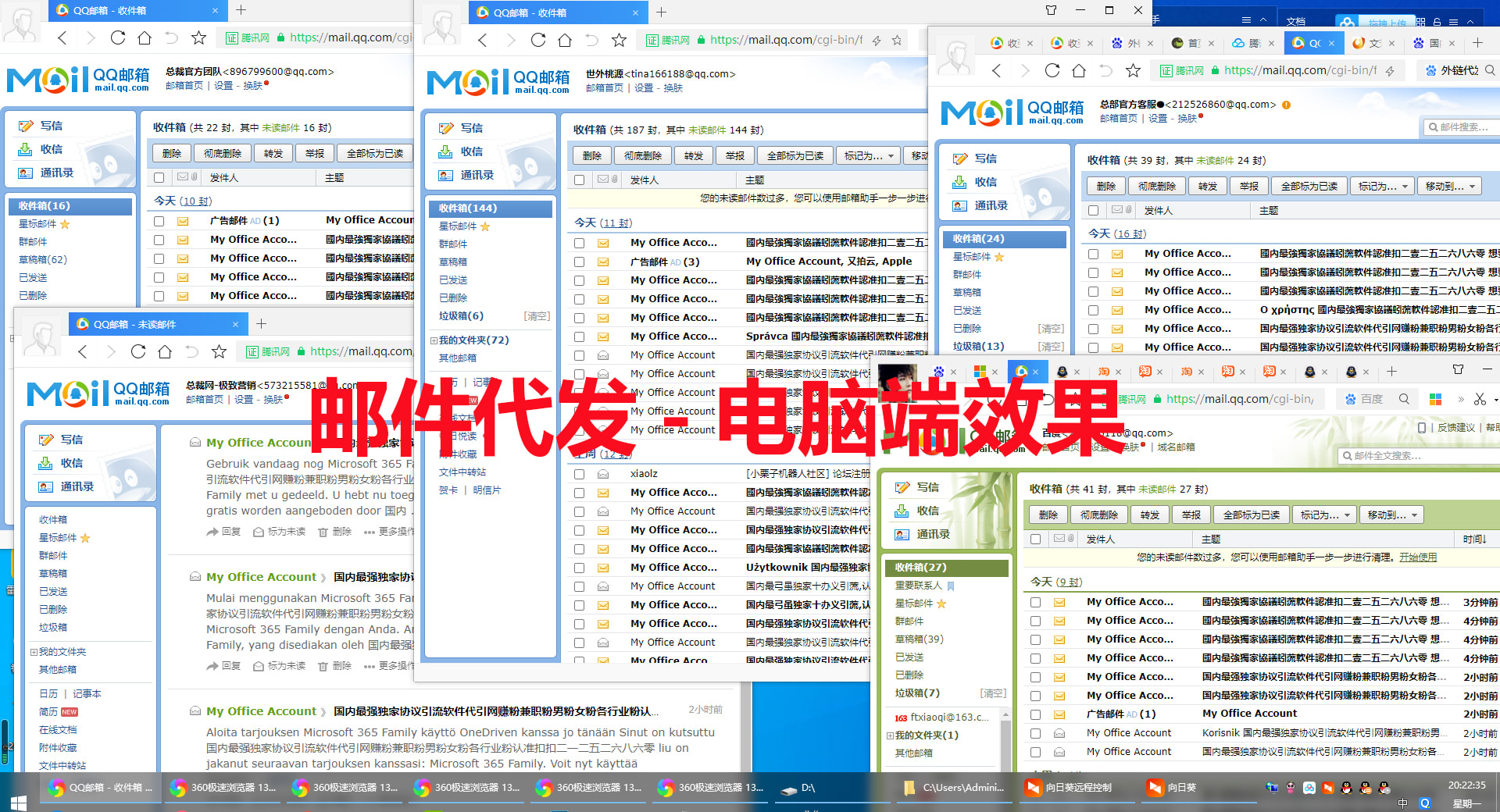Screen dimensions: 1500x812
Task: Click 开始使用 link in bamboo-themed inbox notice
Action: [1418, 557]
